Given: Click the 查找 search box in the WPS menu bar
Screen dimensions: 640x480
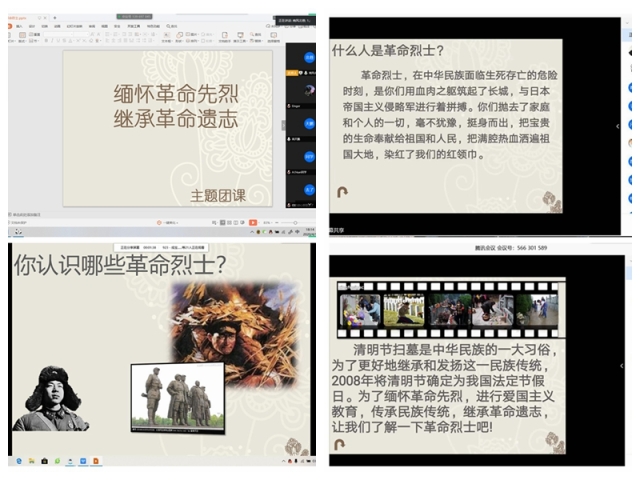Looking at the screenshot, I should tap(172, 26).
